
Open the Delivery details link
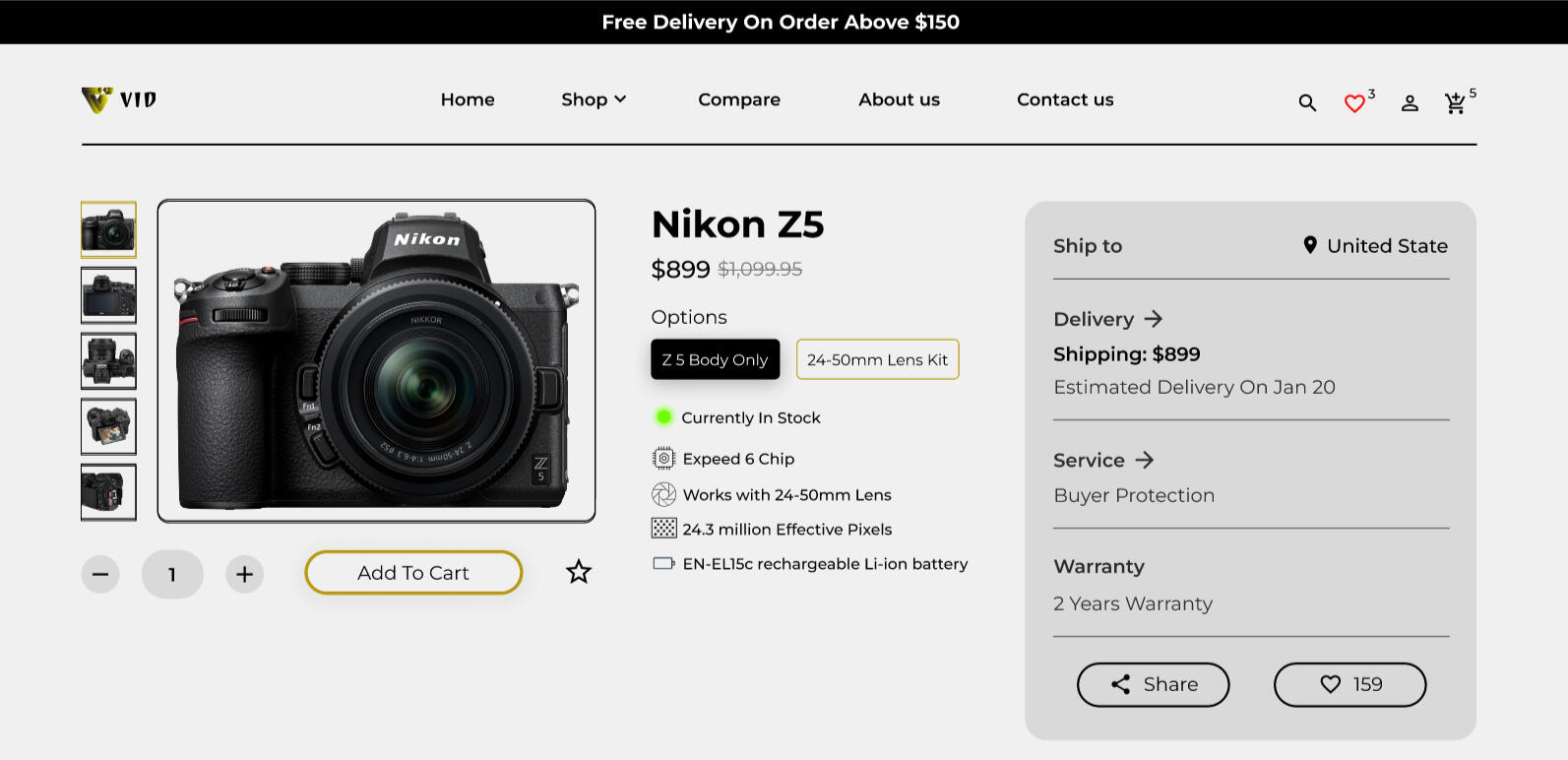[1108, 319]
